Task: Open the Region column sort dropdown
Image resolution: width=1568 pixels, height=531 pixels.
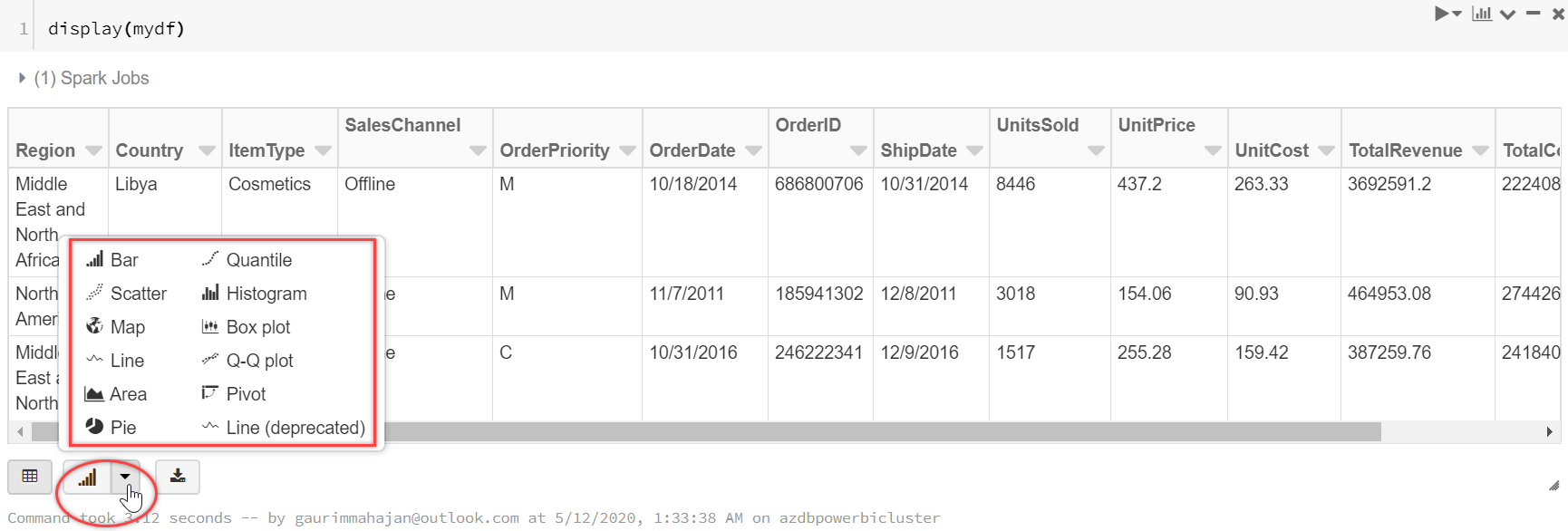Action: (x=93, y=150)
